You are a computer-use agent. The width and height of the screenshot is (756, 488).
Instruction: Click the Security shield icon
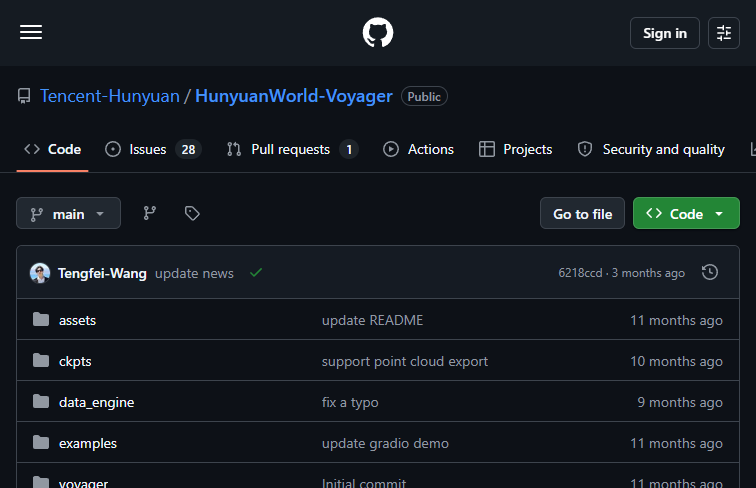pyautogui.click(x=585, y=149)
